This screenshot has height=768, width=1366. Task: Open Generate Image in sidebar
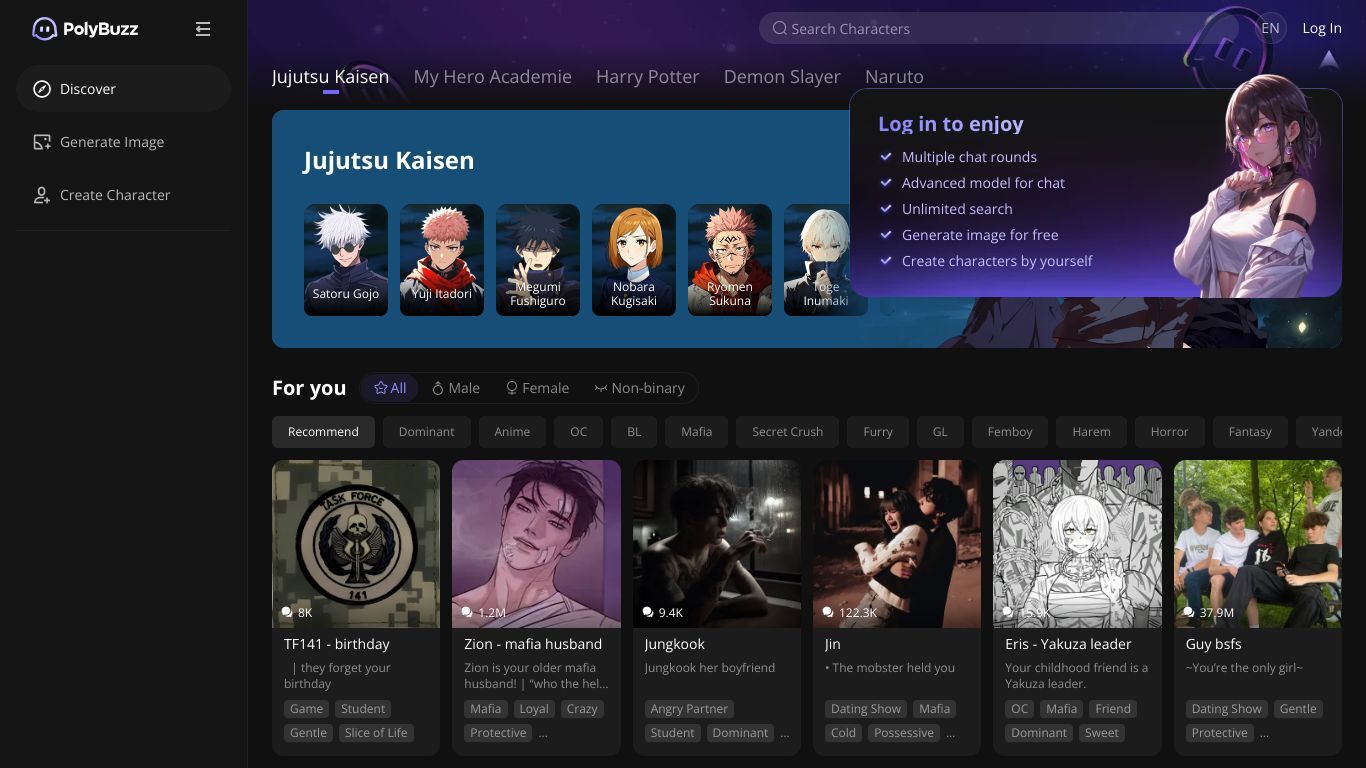(123, 142)
